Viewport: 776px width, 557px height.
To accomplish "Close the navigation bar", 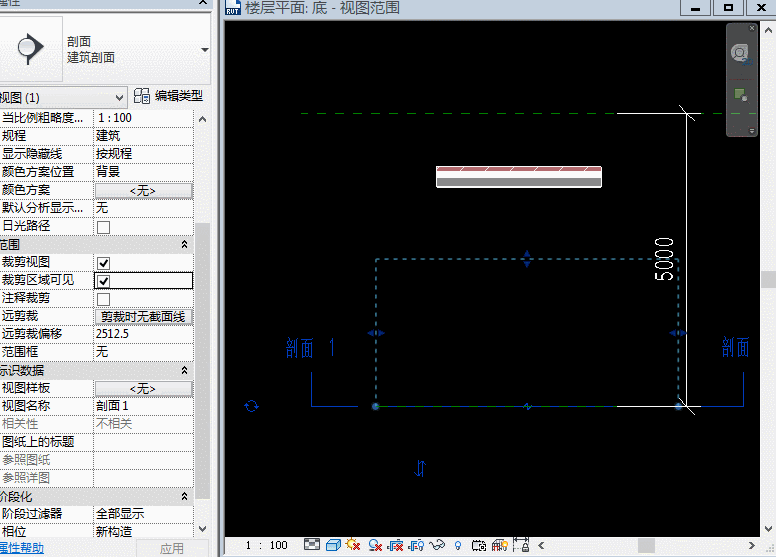I will click(x=752, y=28).
